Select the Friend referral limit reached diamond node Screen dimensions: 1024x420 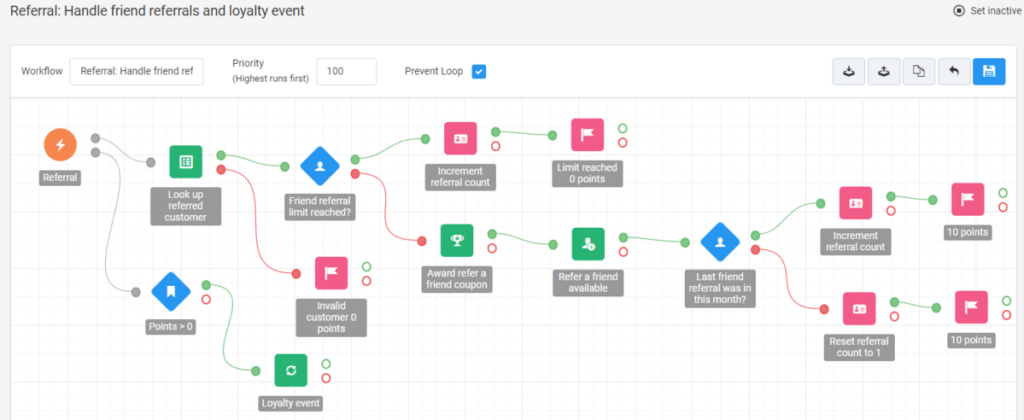[320, 166]
